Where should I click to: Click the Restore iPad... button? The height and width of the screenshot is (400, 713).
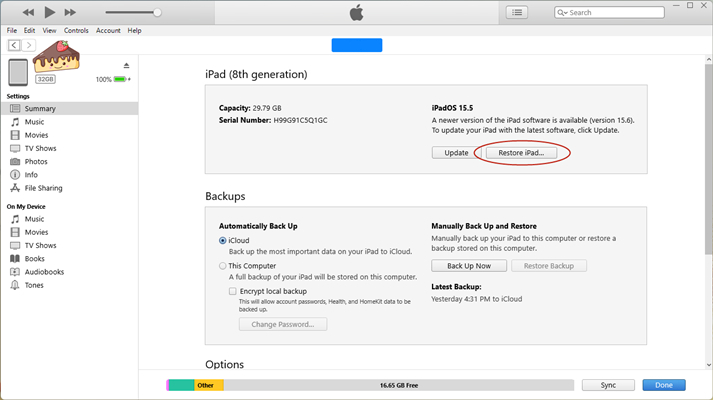pos(521,153)
